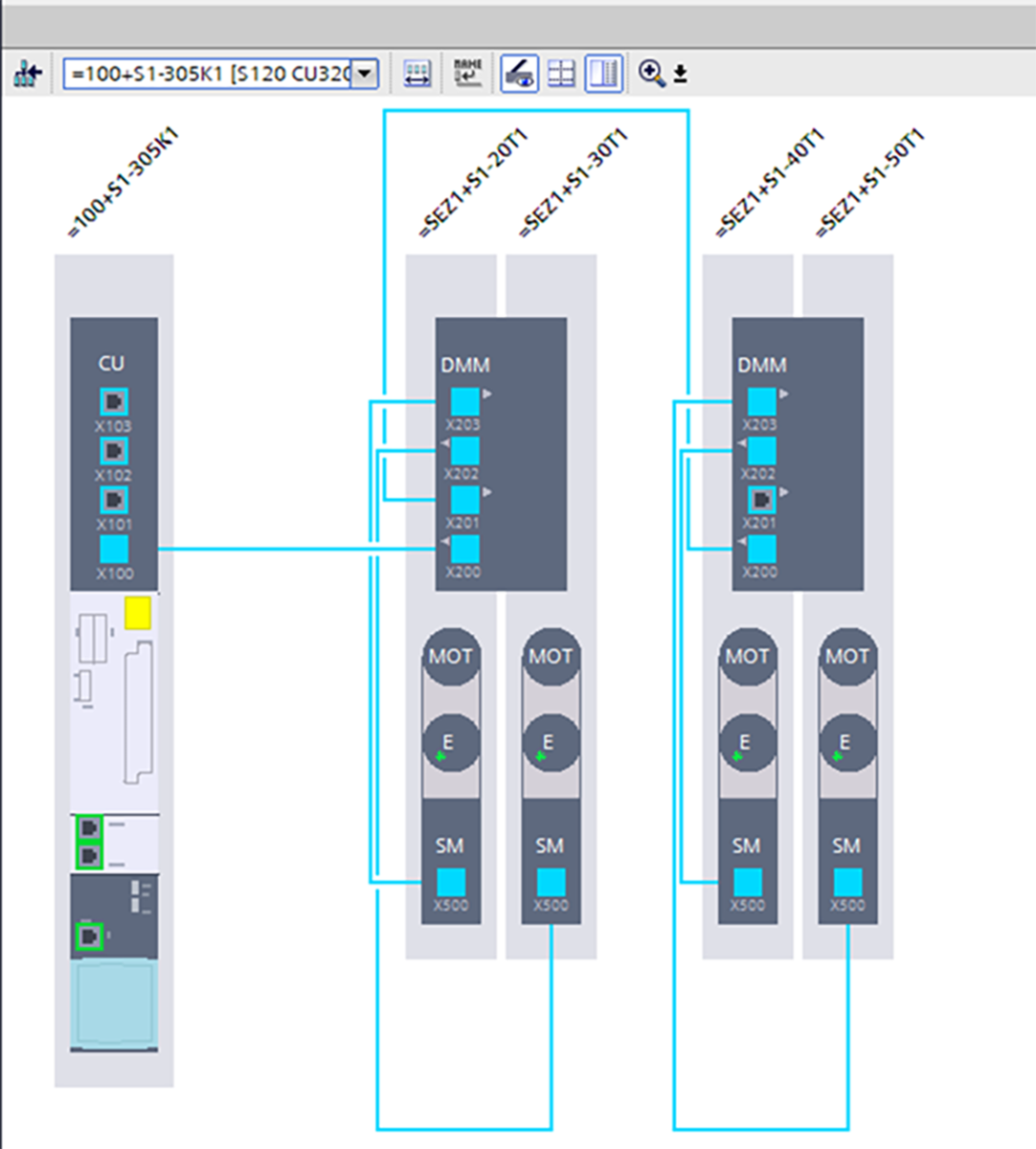Viewport: 1036px width, 1149px height.
Task: Select the =100+S1-305K1 device label
Action: [124, 182]
